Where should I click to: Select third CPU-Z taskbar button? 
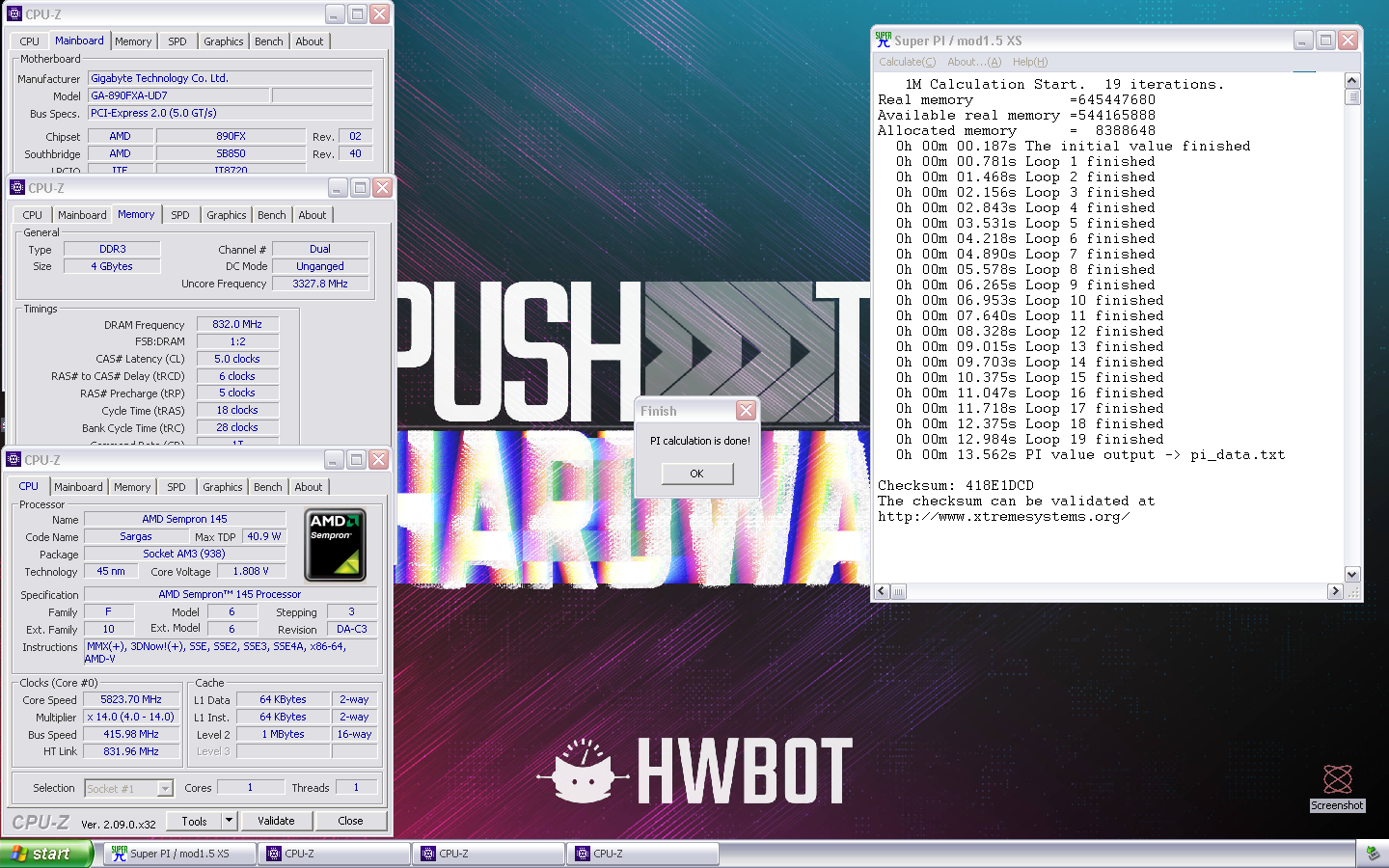[x=643, y=854]
